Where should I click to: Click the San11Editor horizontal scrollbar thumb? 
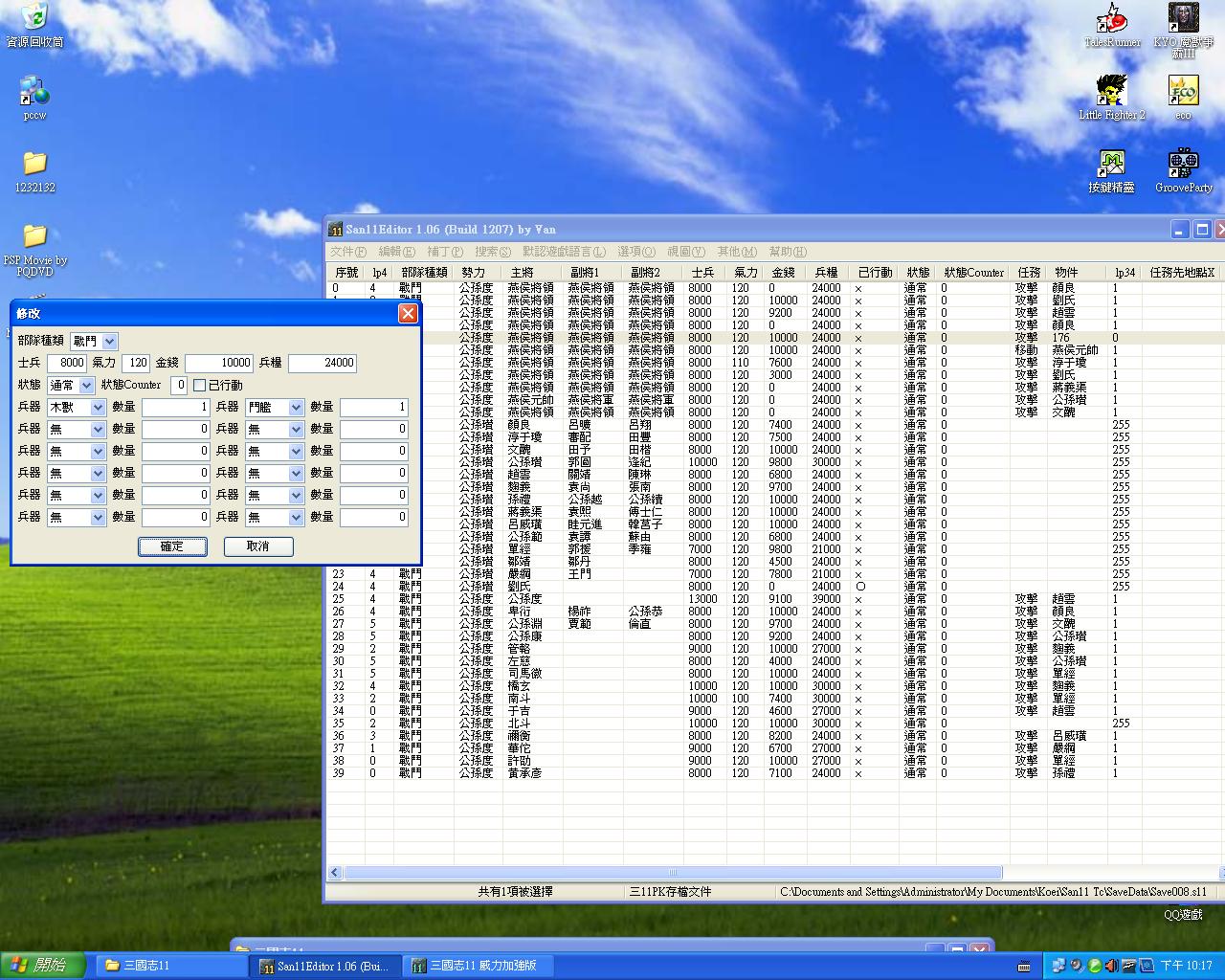673,873
